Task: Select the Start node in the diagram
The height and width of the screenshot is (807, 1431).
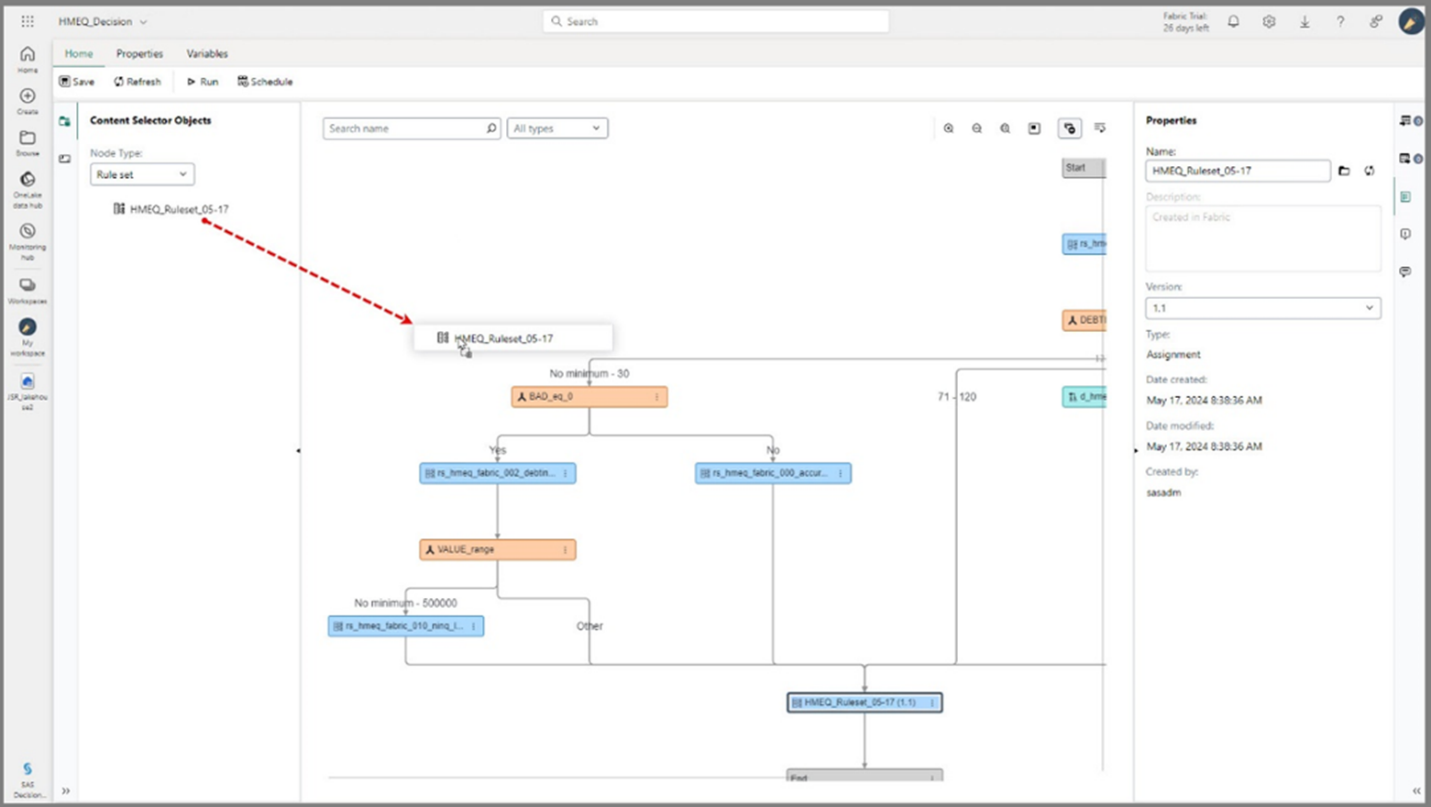Action: 1084,168
